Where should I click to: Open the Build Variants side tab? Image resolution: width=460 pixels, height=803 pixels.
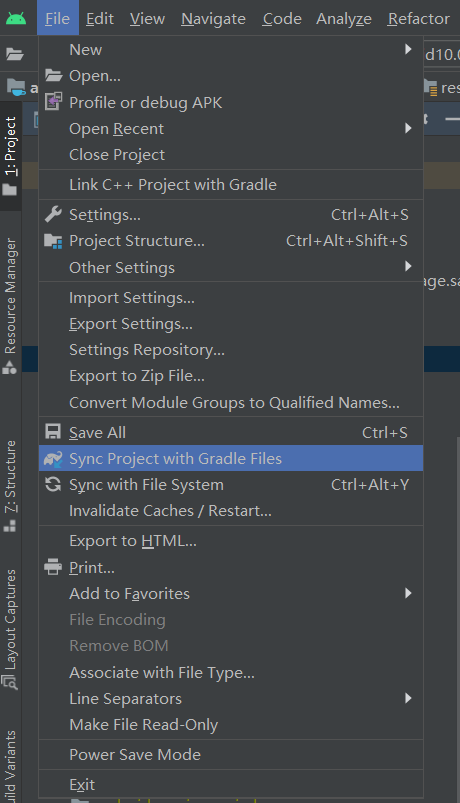pos(10,767)
